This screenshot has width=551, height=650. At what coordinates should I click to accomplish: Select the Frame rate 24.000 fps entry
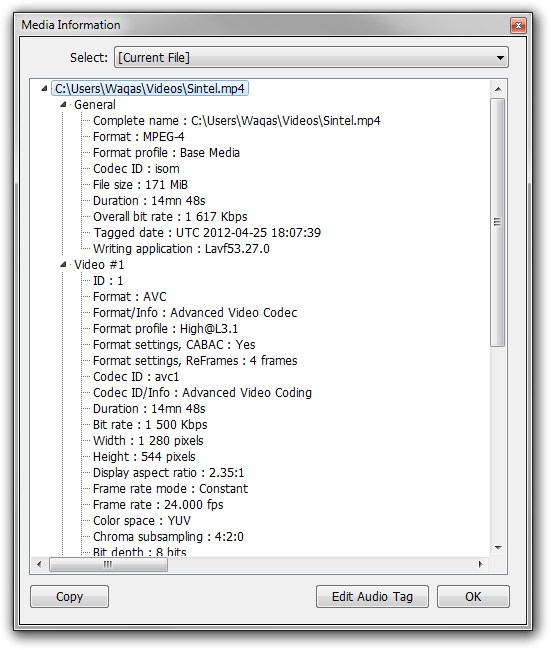(158, 504)
